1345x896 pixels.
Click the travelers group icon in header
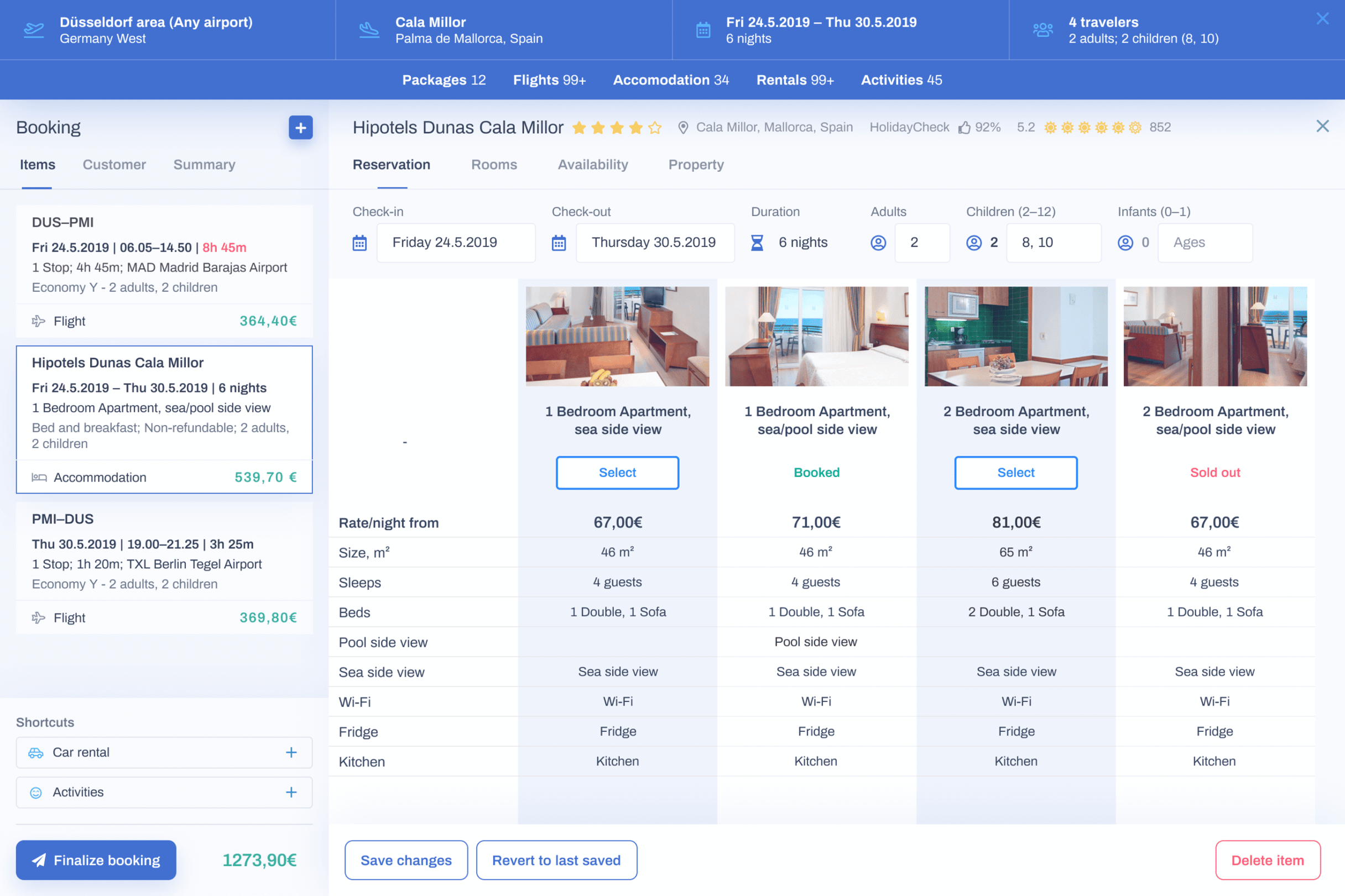coord(1042,30)
